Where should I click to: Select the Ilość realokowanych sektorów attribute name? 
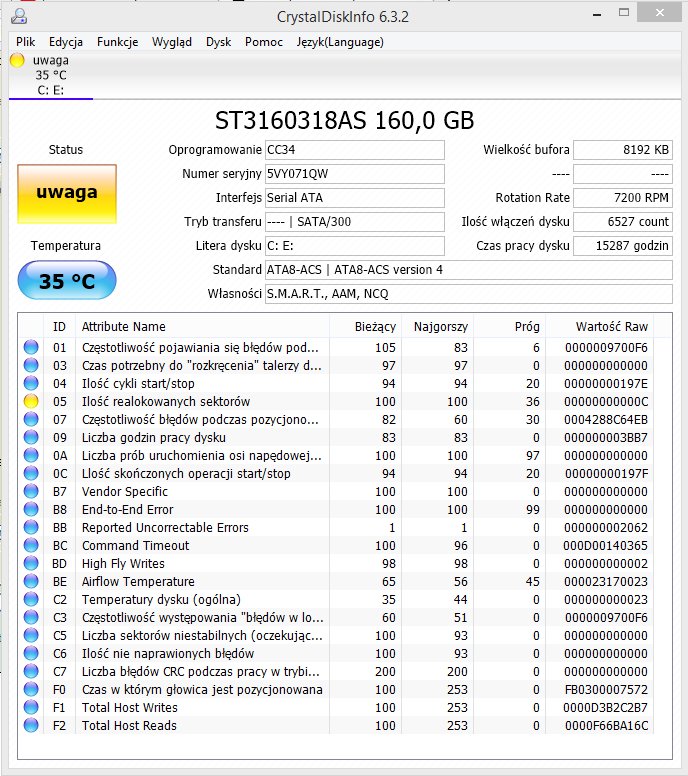(x=166, y=401)
